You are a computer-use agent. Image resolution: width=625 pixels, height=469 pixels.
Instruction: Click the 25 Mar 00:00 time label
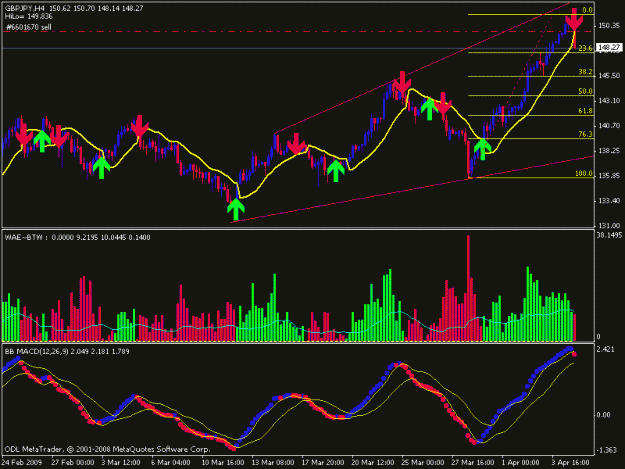(x=423, y=463)
